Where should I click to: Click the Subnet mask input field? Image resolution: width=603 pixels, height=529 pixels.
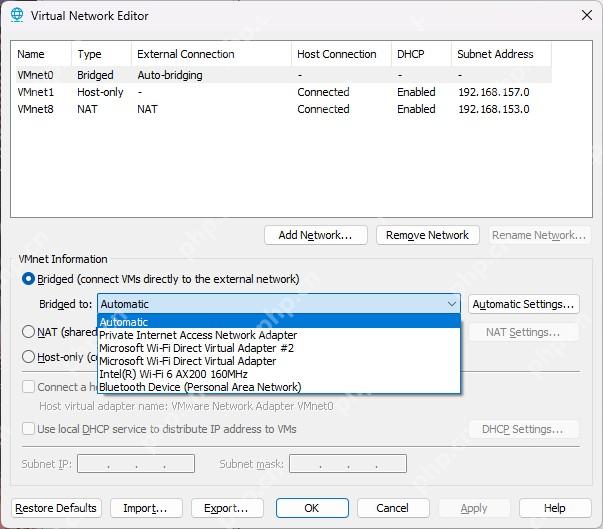pyautogui.click(x=348, y=463)
